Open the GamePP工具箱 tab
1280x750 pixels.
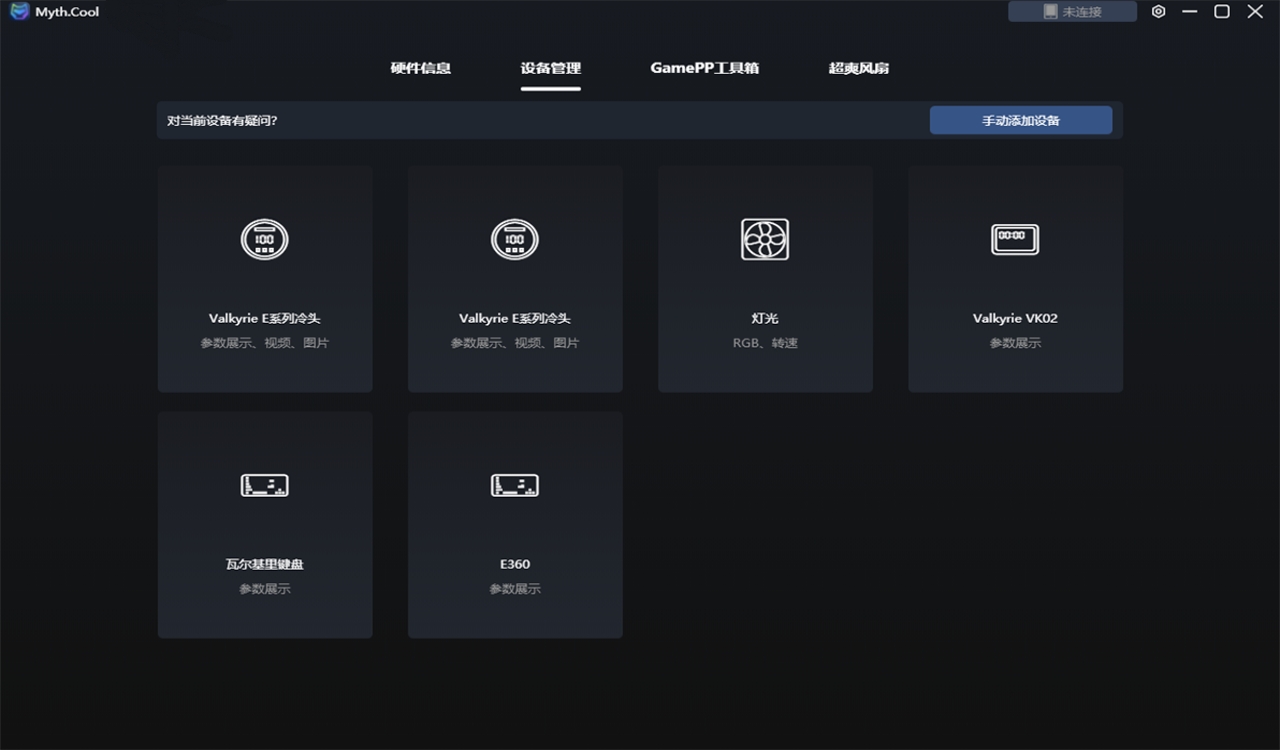pyautogui.click(x=705, y=68)
